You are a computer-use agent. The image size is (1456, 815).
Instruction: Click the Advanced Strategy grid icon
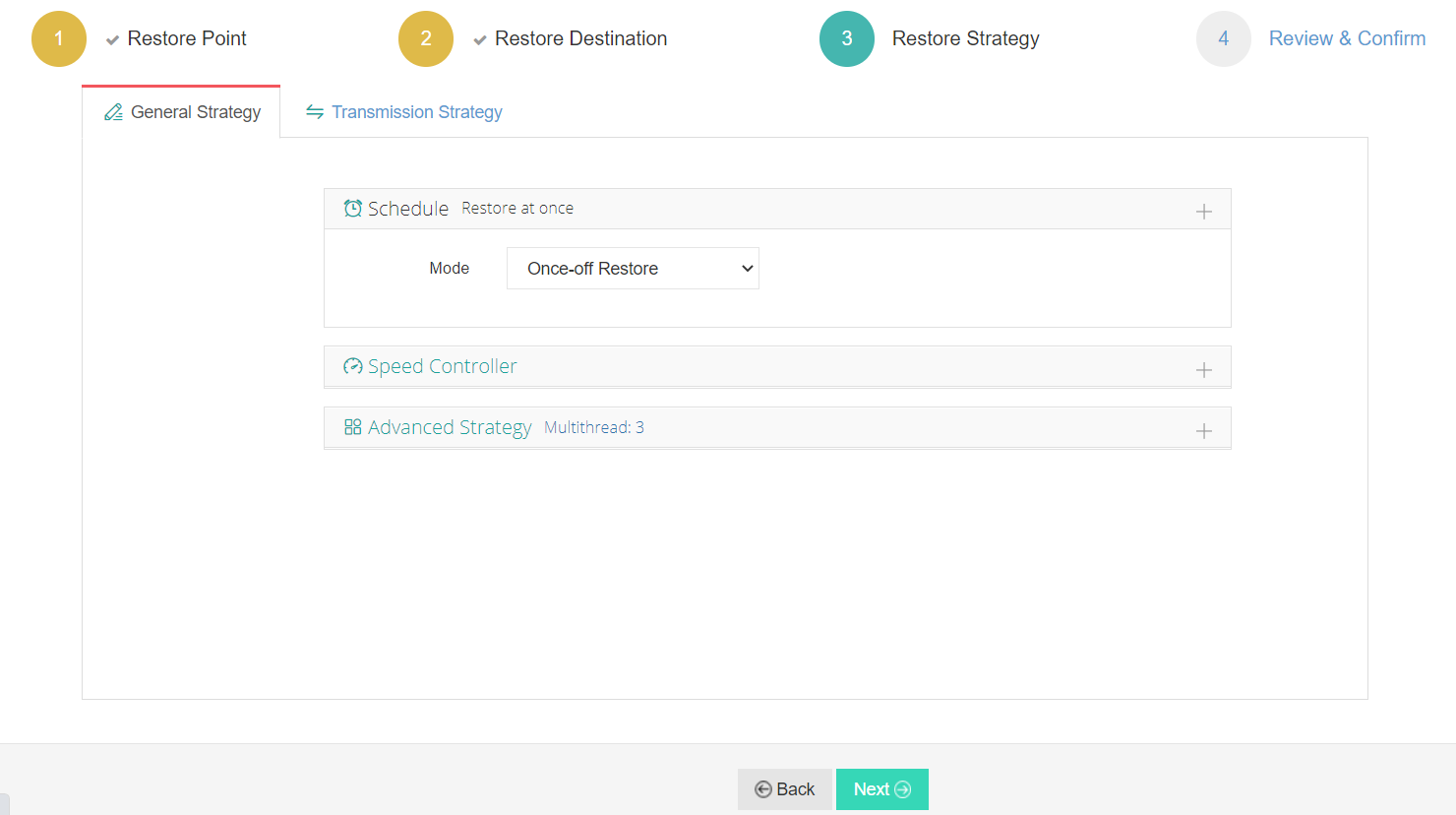click(x=353, y=427)
